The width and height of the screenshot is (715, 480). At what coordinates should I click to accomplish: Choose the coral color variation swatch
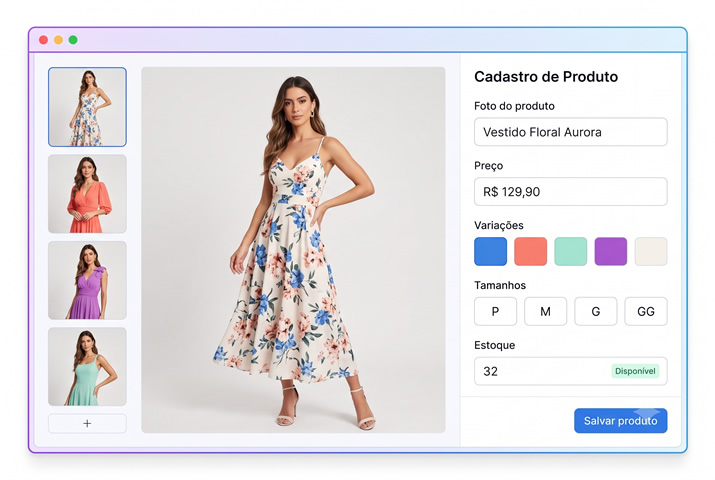530,251
